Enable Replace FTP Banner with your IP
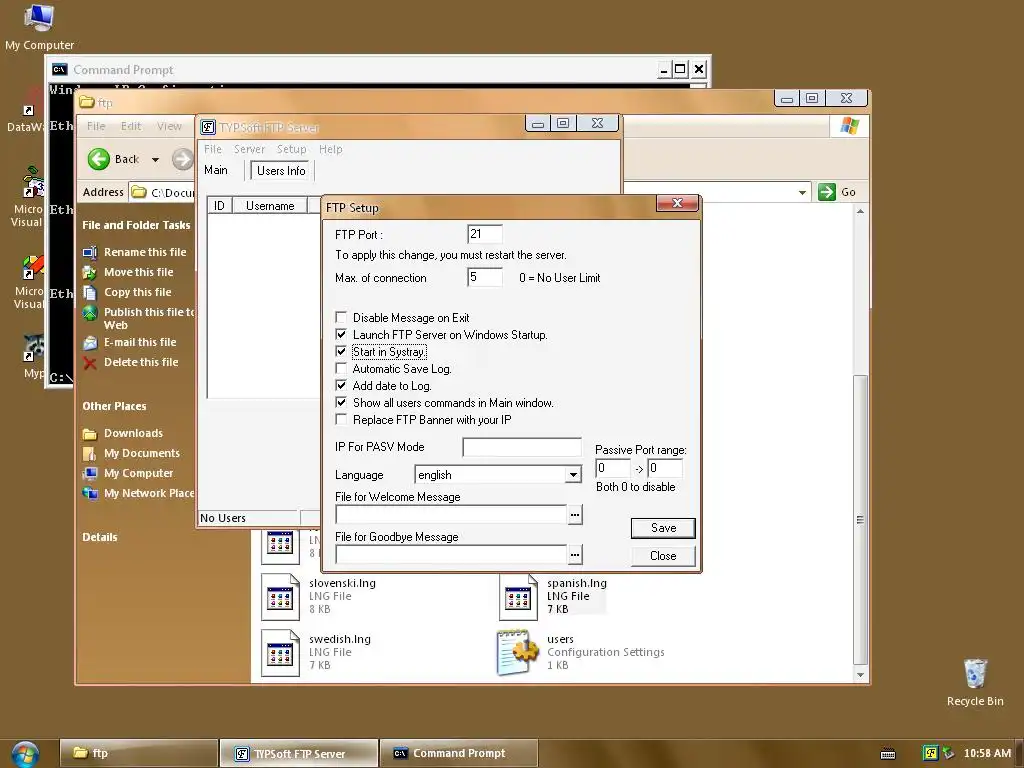This screenshot has width=1024, height=768. pyautogui.click(x=341, y=419)
